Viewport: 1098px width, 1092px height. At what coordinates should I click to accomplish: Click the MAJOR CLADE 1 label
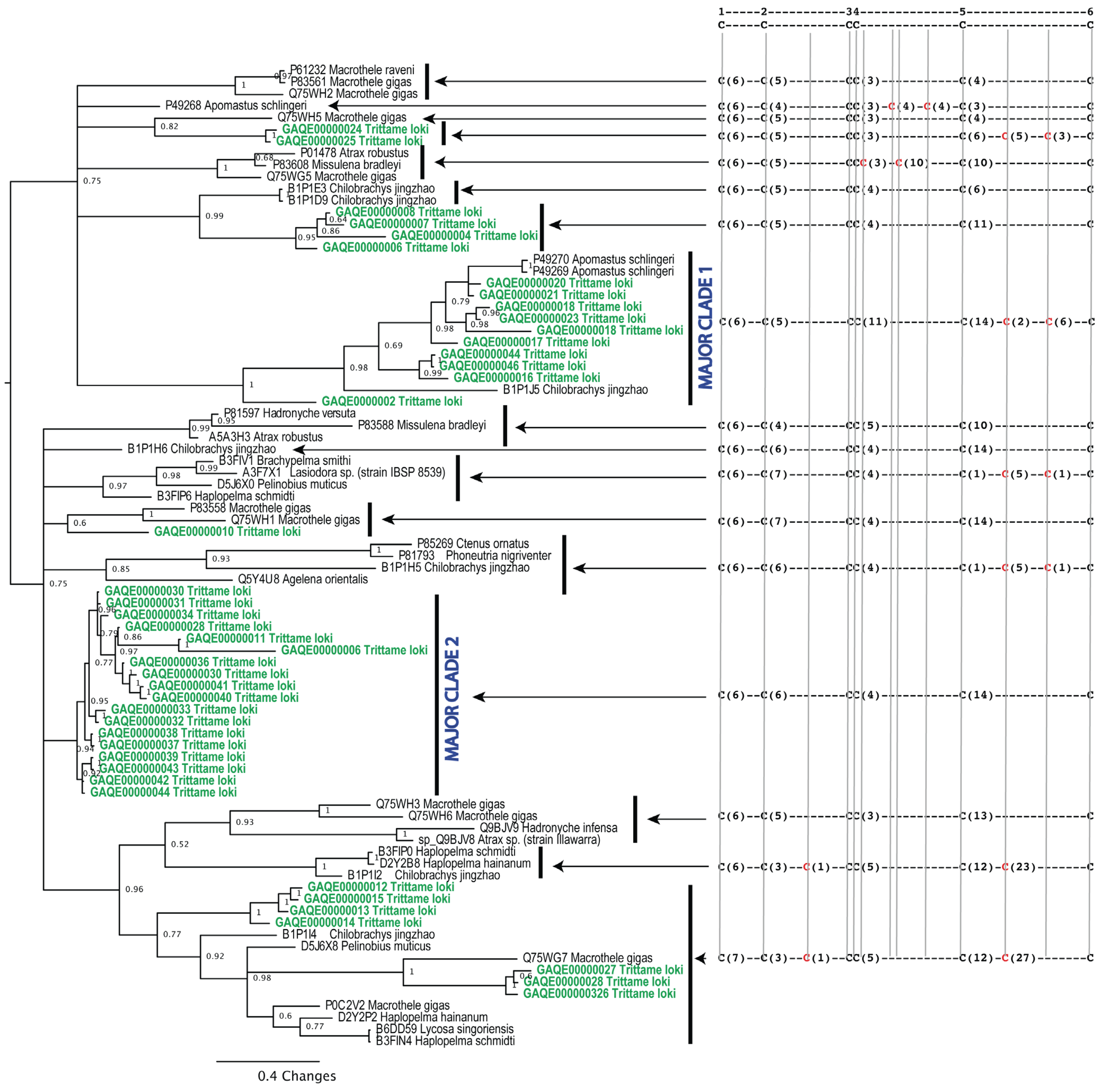(x=705, y=328)
